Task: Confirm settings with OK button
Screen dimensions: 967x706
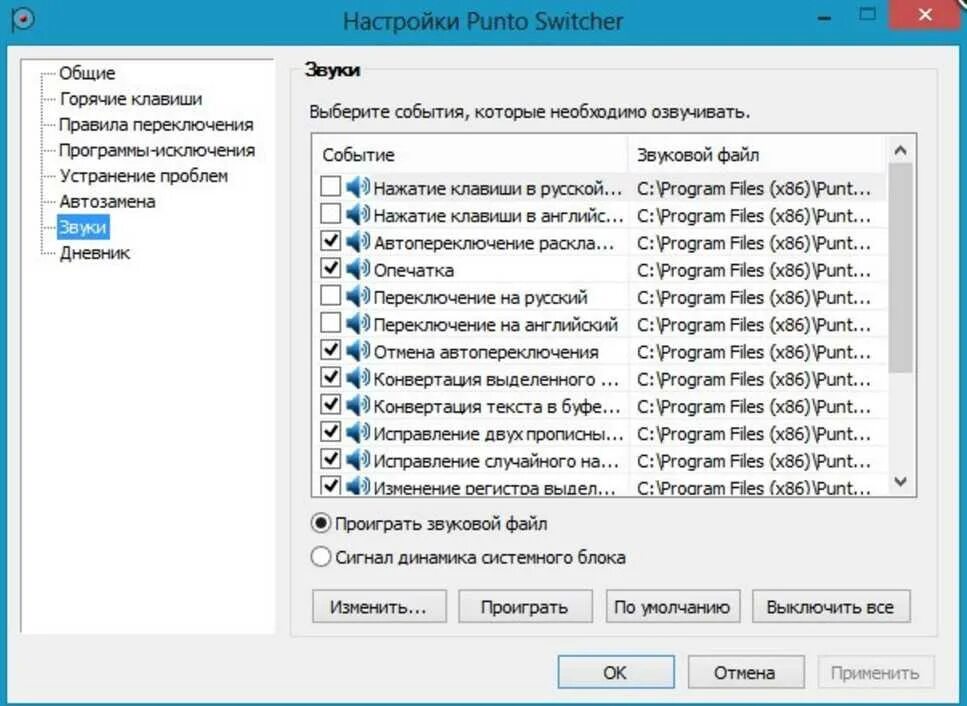Action: (x=615, y=672)
